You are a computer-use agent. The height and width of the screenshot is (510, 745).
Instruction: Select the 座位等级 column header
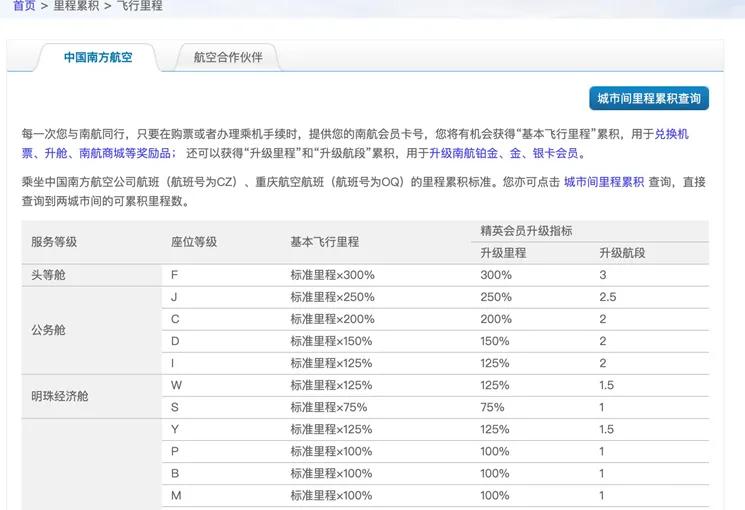[194, 242]
